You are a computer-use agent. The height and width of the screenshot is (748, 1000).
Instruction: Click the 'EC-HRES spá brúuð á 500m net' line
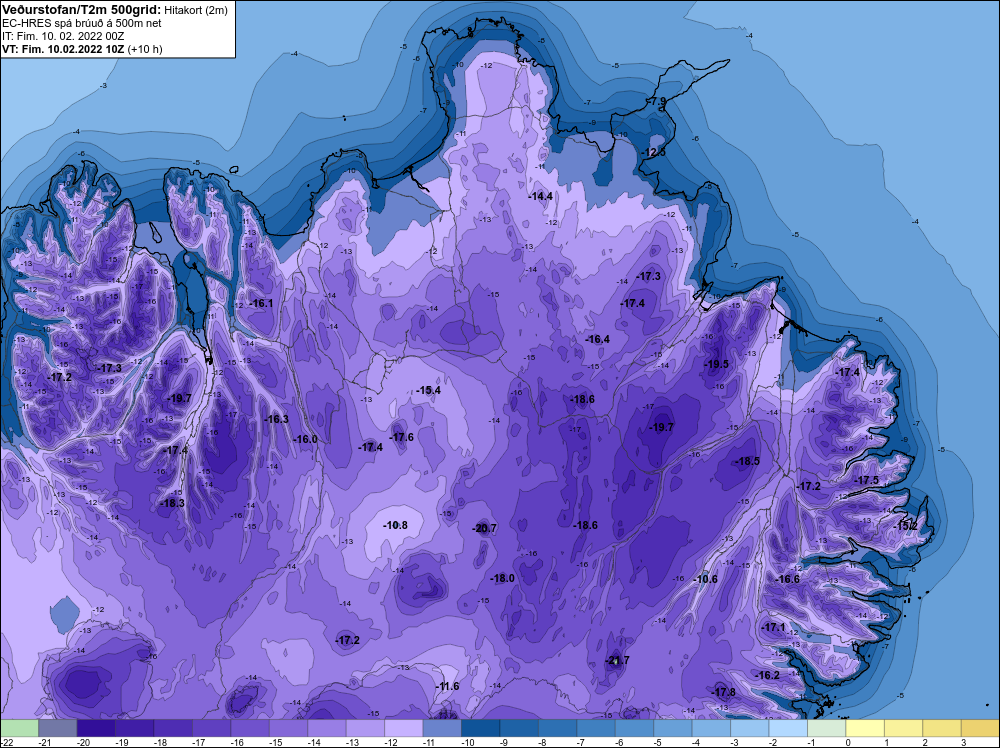(82, 23)
